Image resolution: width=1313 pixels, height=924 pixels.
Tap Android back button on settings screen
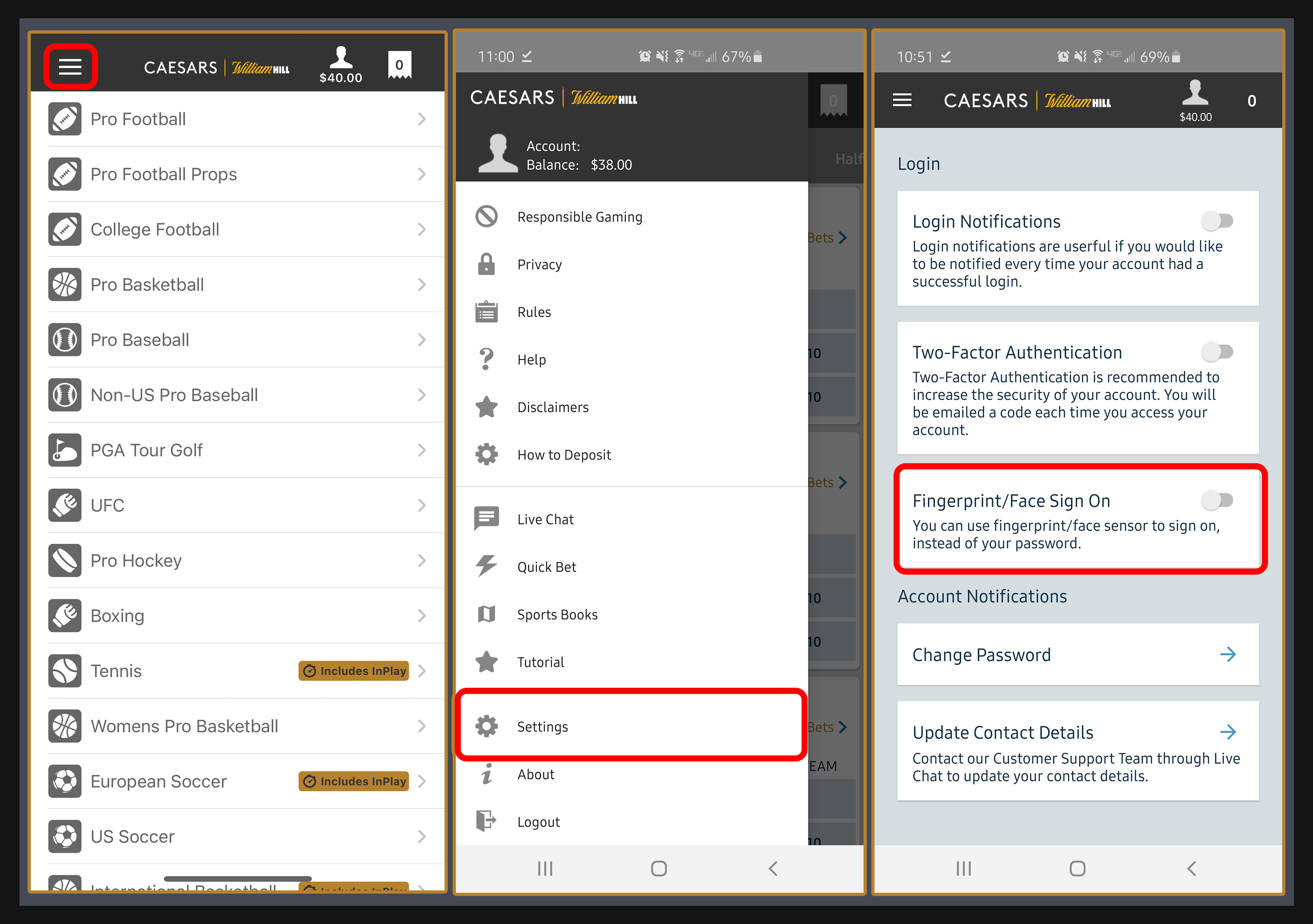(1192, 868)
